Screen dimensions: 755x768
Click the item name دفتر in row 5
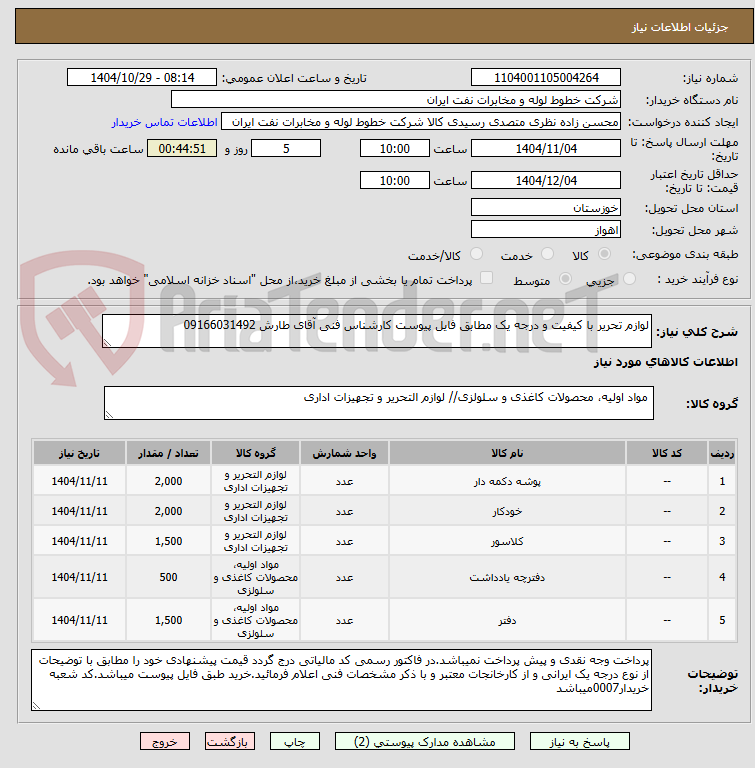pos(507,621)
